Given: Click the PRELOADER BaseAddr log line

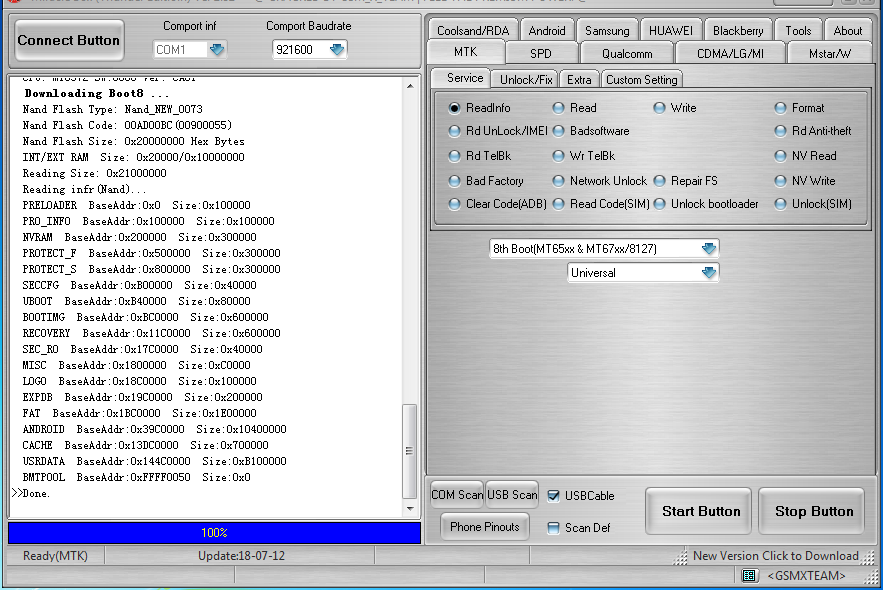Looking at the screenshot, I should (136, 205).
